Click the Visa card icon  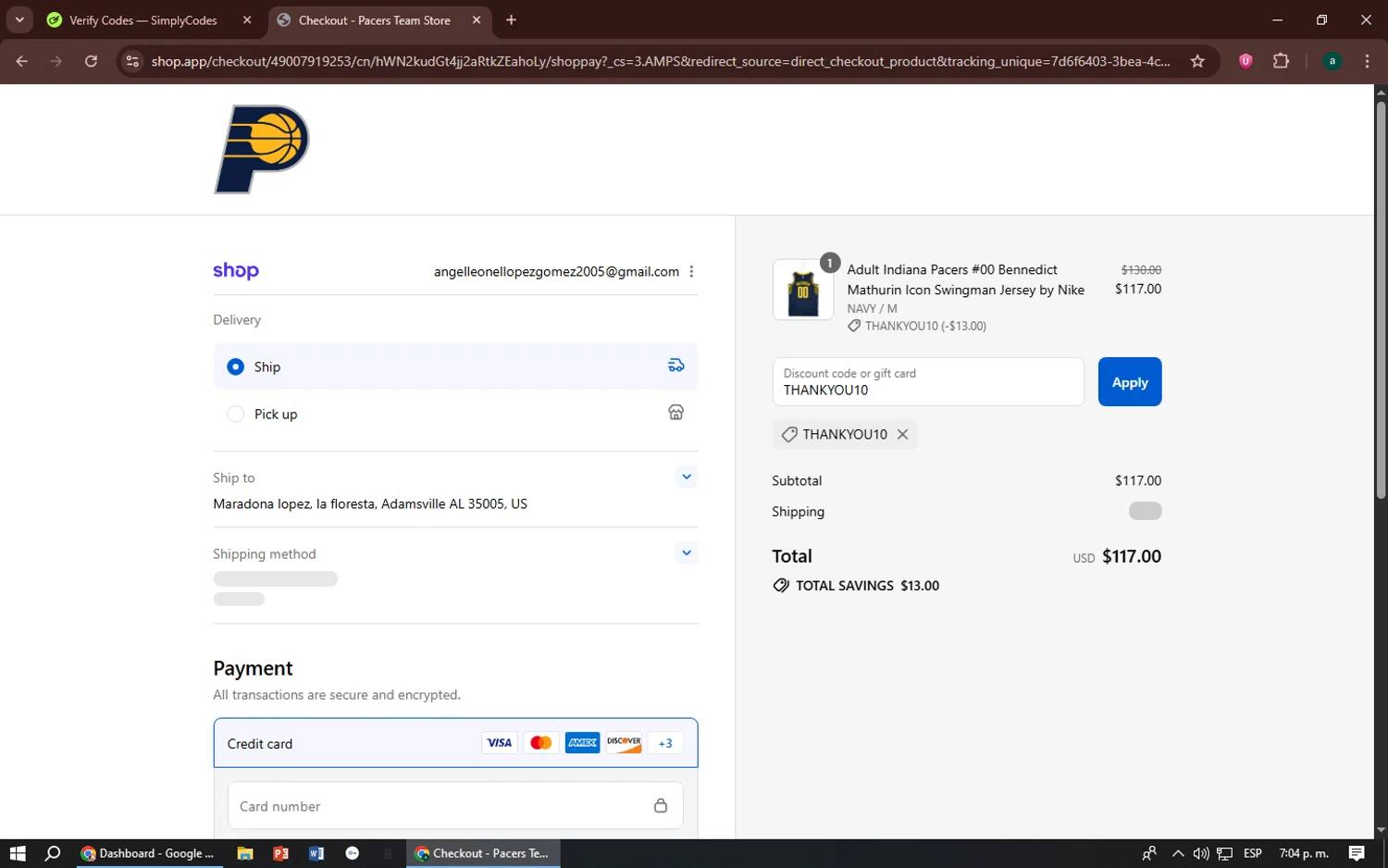point(500,743)
